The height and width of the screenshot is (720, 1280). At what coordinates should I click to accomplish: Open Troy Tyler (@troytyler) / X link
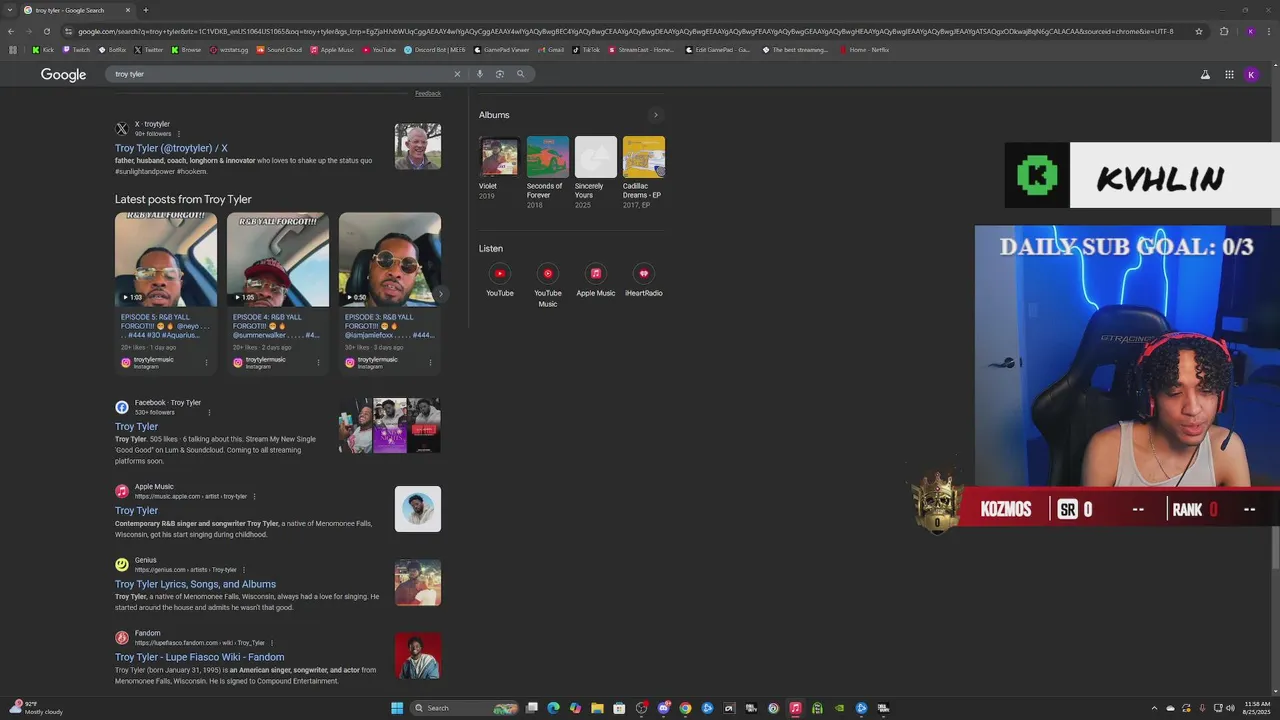coord(171,148)
